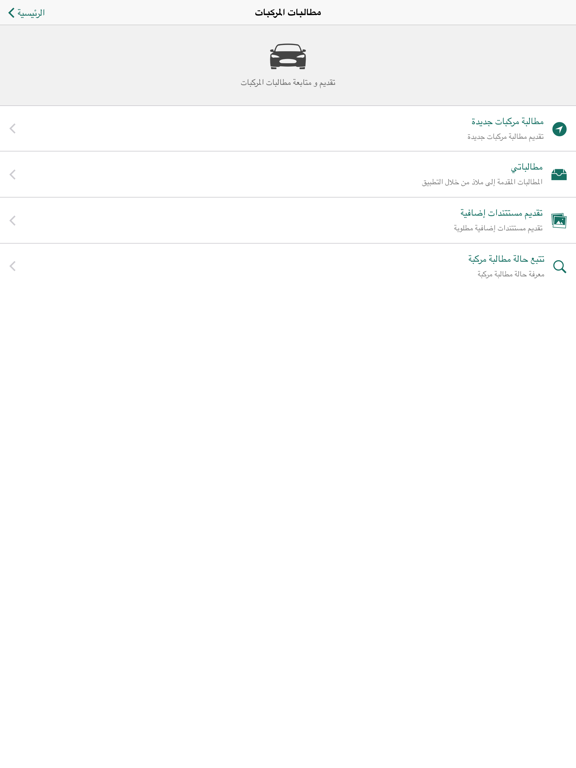This screenshot has height=768, width=576.
Task: Open مطالبة مركبات جديدة entry
Action: [288, 129]
